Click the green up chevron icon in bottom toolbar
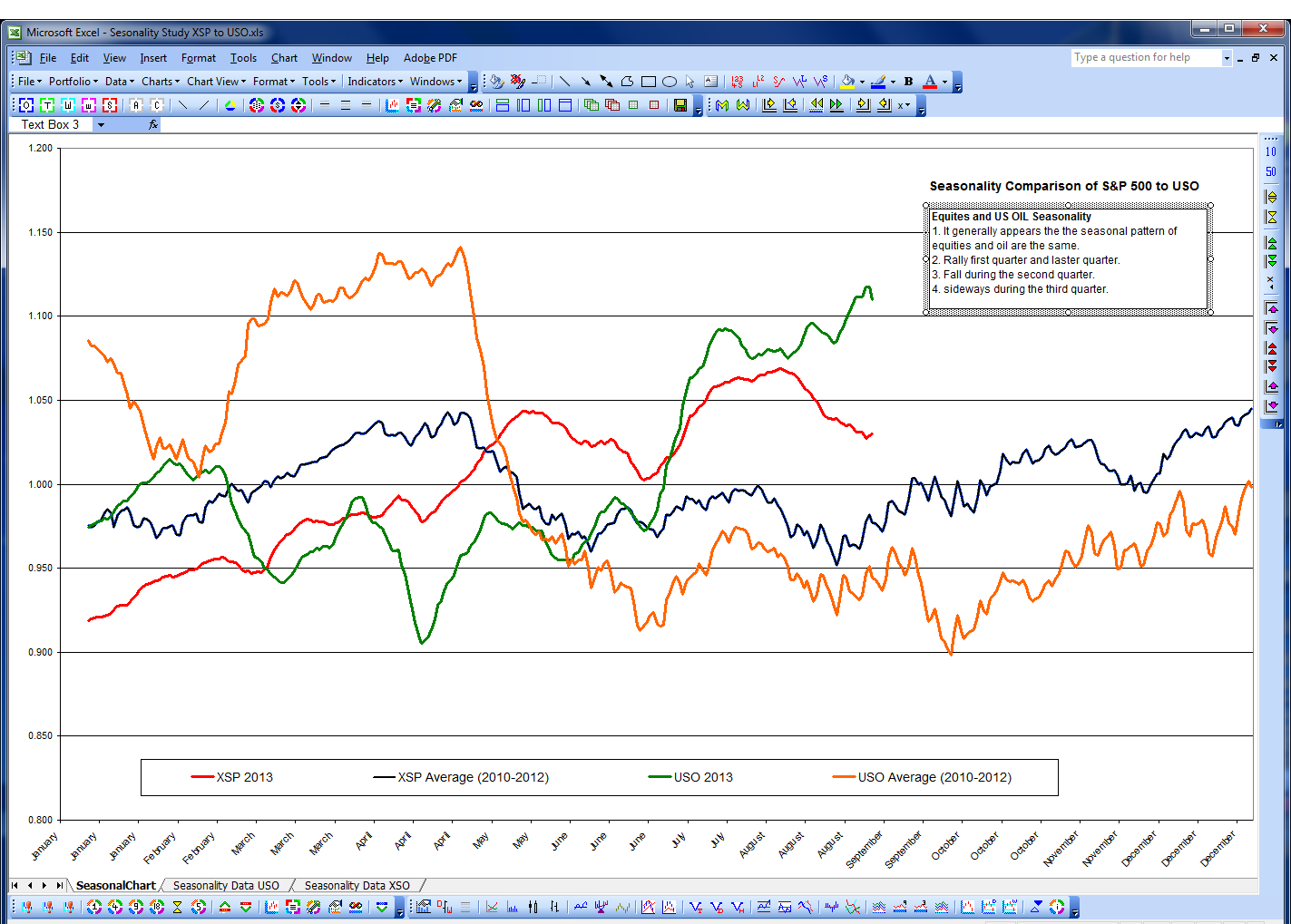The image size is (1291, 924). point(225,907)
